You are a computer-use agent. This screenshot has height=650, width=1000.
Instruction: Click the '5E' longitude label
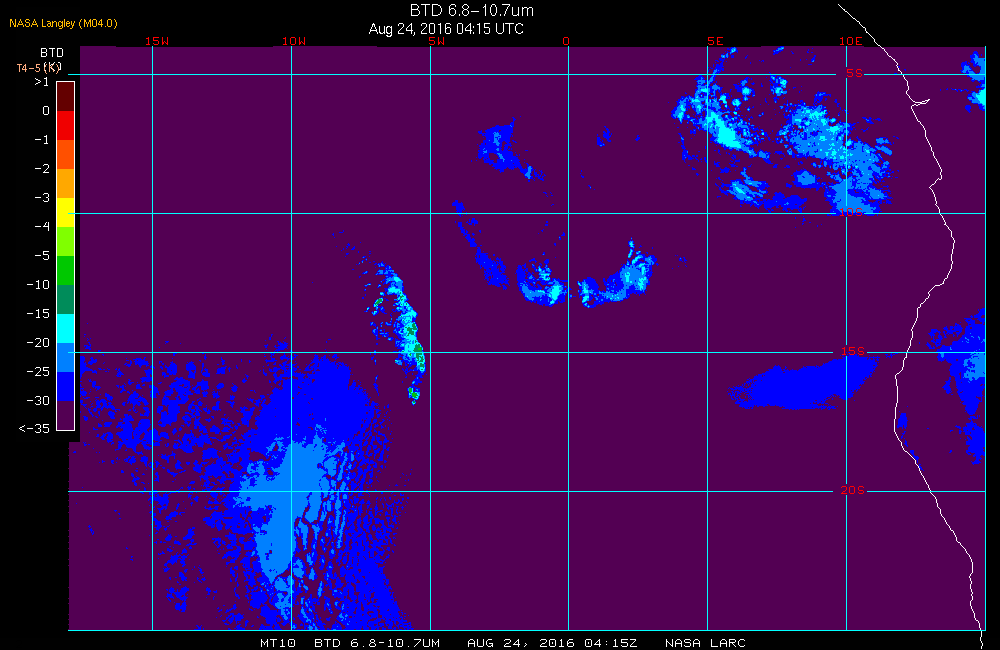[x=715, y=41]
